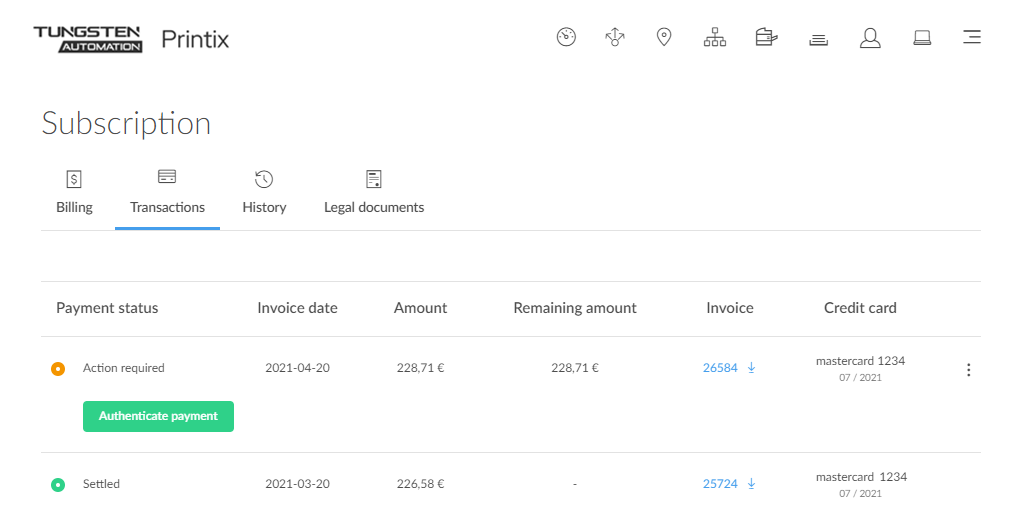Open the Print queues stacked-paper icon
This screenshot has height=531, width=1024.
point(818,39)
